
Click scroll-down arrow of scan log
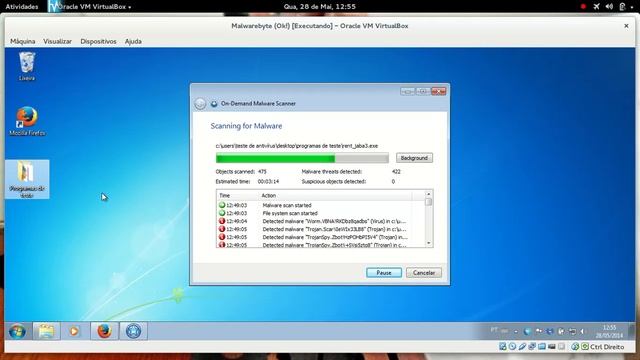[428, 243]
